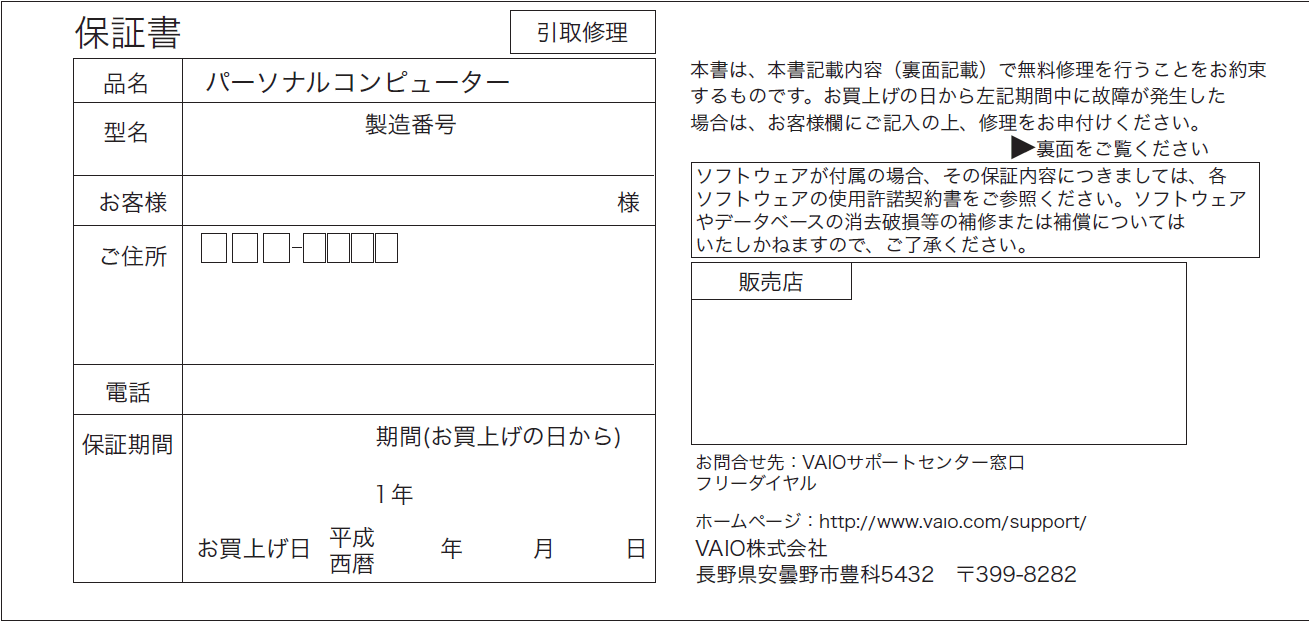Click the blank dealer stamp area under 販売店
The width and height of the screenshot is (1309, 622).
coord(938,371)
